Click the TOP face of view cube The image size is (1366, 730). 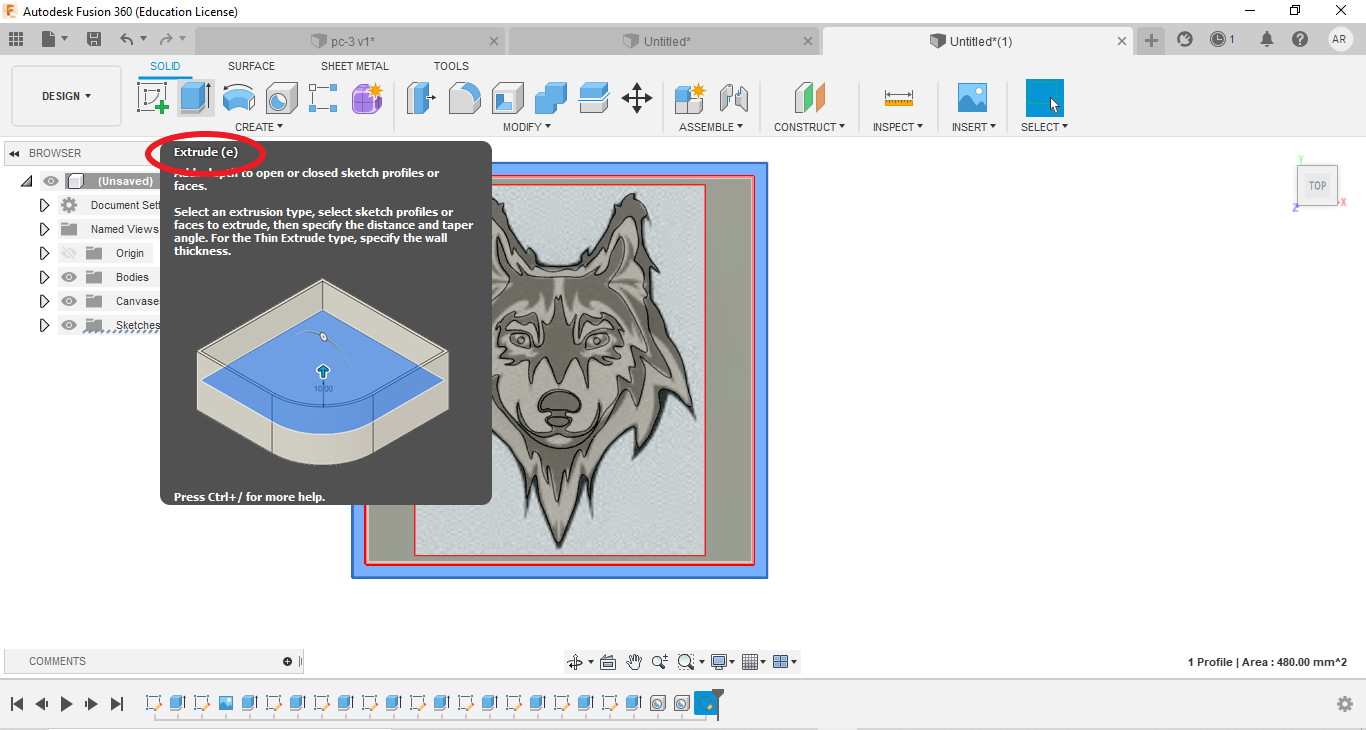click(1317, 185)
